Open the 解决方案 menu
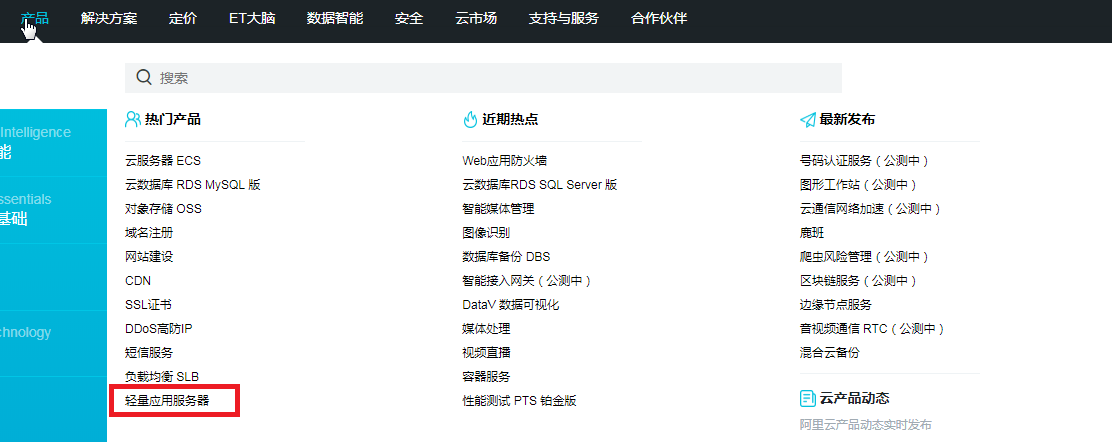Image resolution: width=1112 pixels, height=442 pixels. click(x=109, y=18)
